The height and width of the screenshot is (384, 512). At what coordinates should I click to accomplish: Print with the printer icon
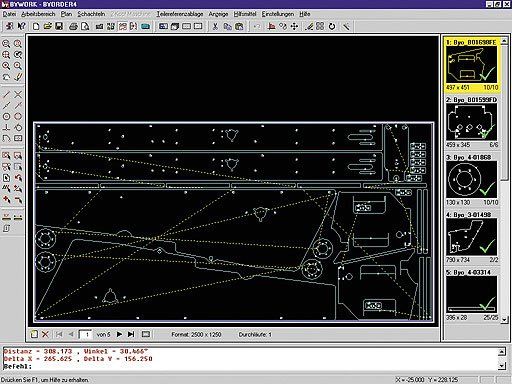(x=73, y=26)
